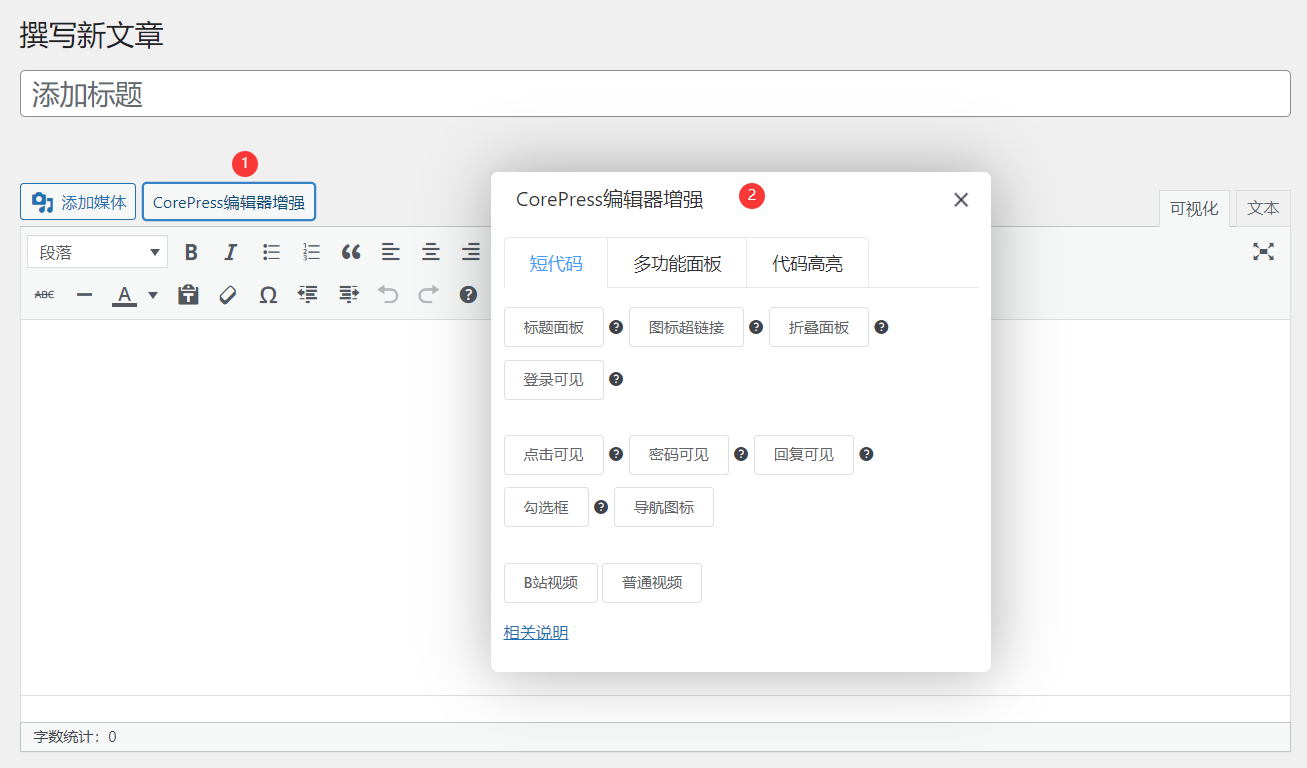Insert a horizontal line

coord(85,295)
